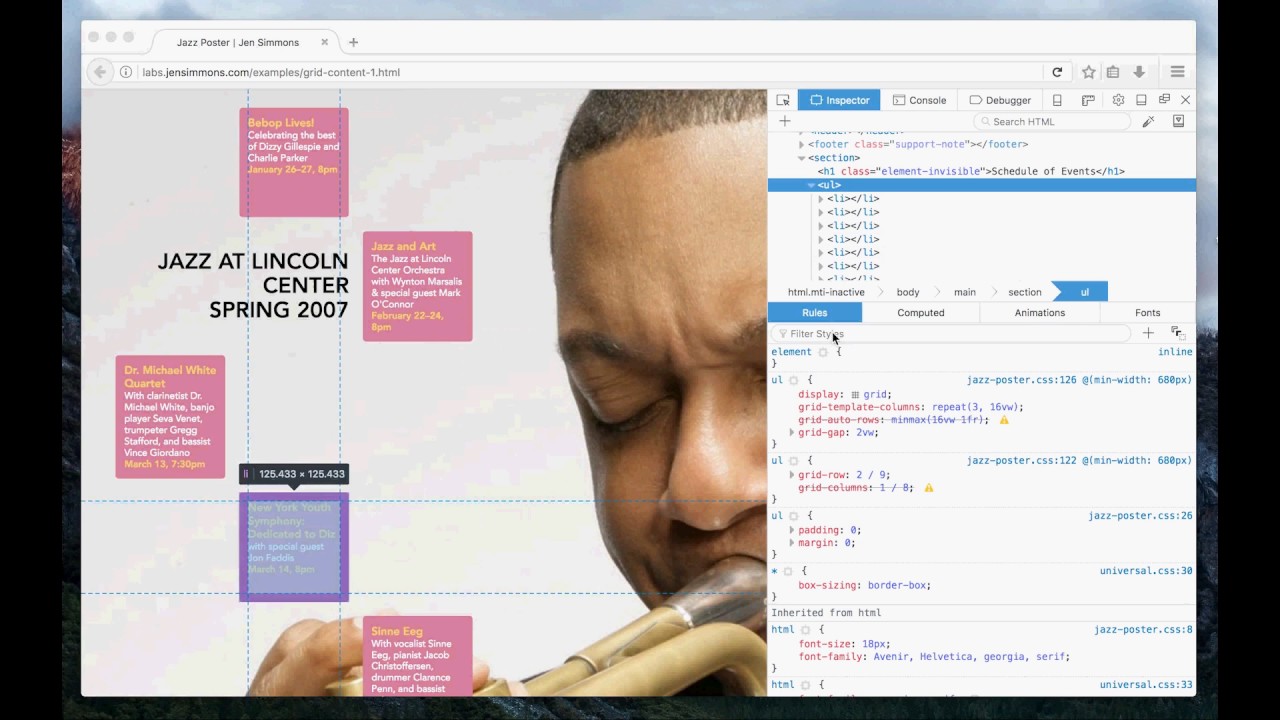Click the html.mti-inactive breadcrumb
This screenshot has height=720, width=1280.
point(826,292)
